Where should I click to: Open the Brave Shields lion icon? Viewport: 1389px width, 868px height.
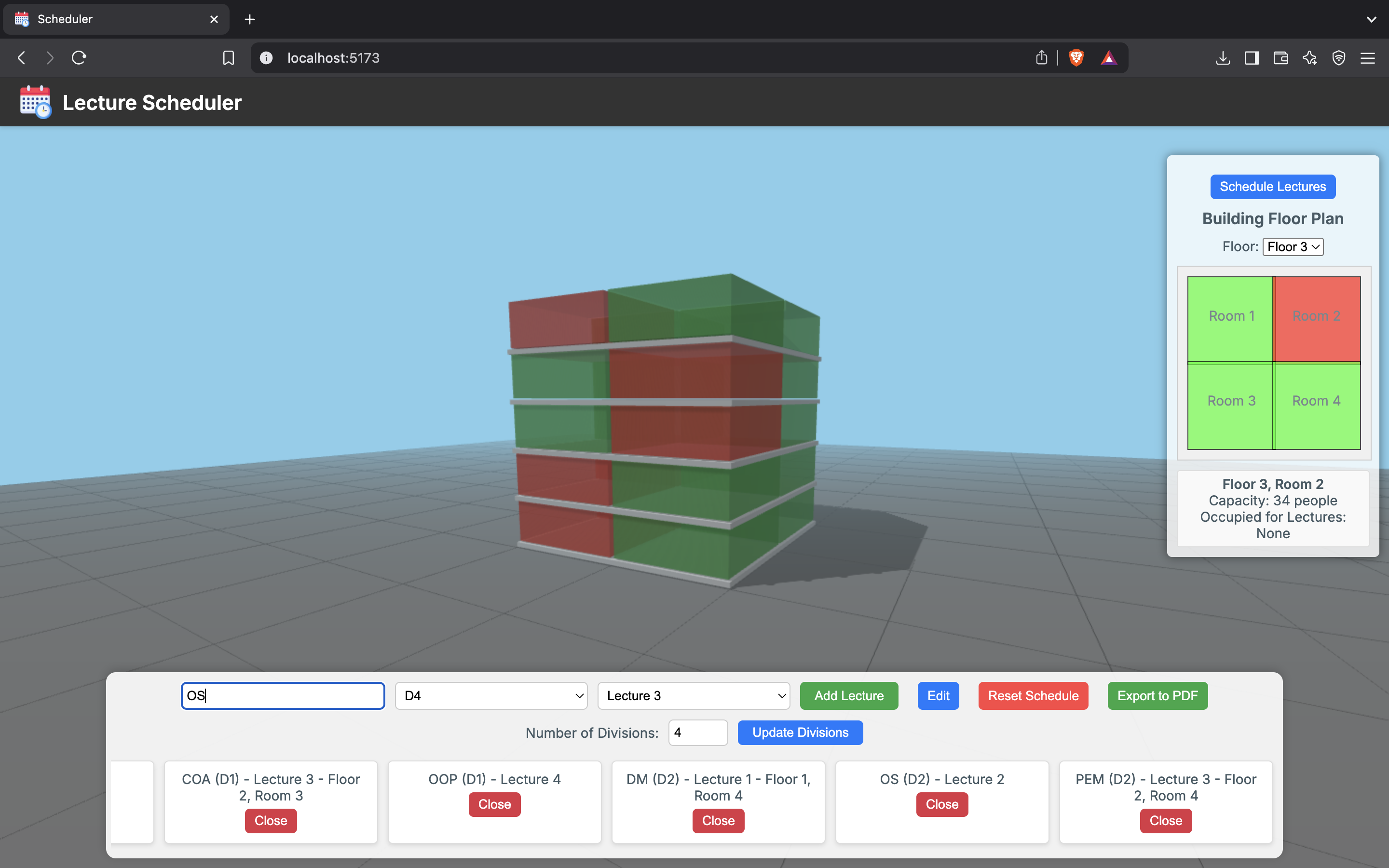(x=1076, y=58)
